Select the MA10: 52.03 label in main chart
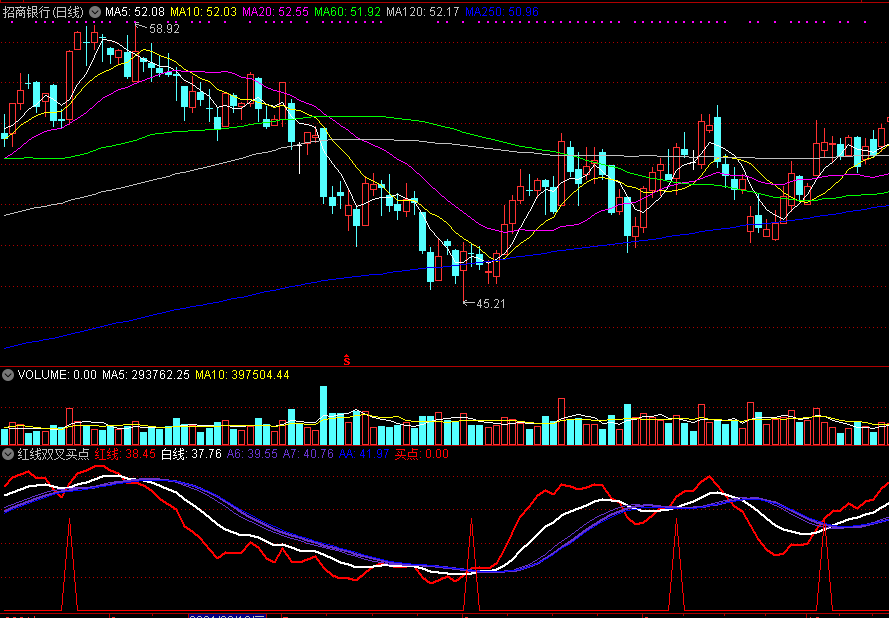The image size is (889, 618). coord(204,12)
